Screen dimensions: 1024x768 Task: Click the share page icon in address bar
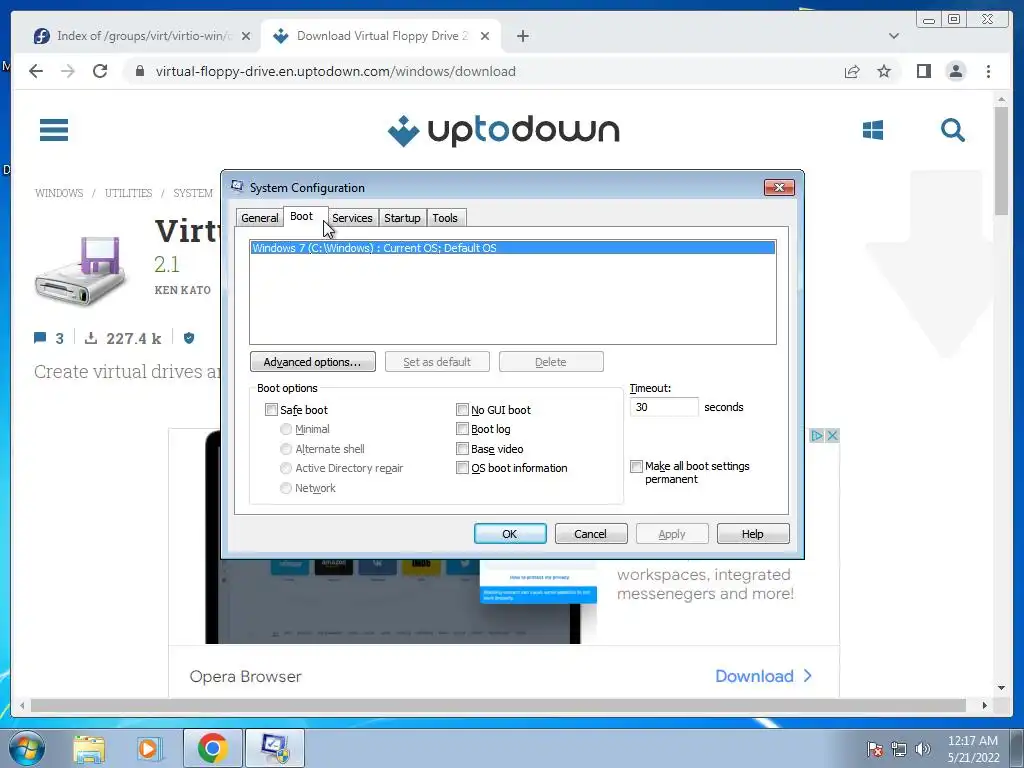click(852, 71)
